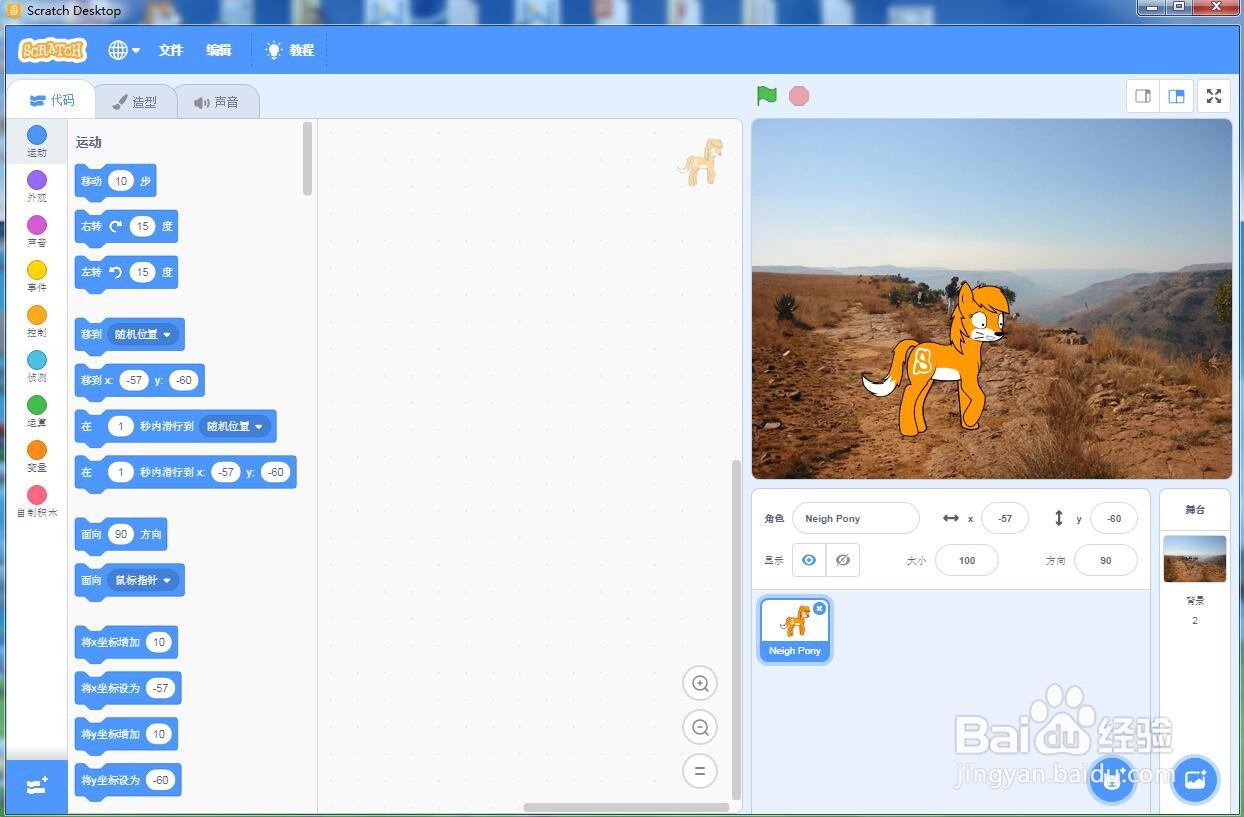This screenshot has width=1244, height=817.
Task: Select the 外观 looks category
Action: 37,186
